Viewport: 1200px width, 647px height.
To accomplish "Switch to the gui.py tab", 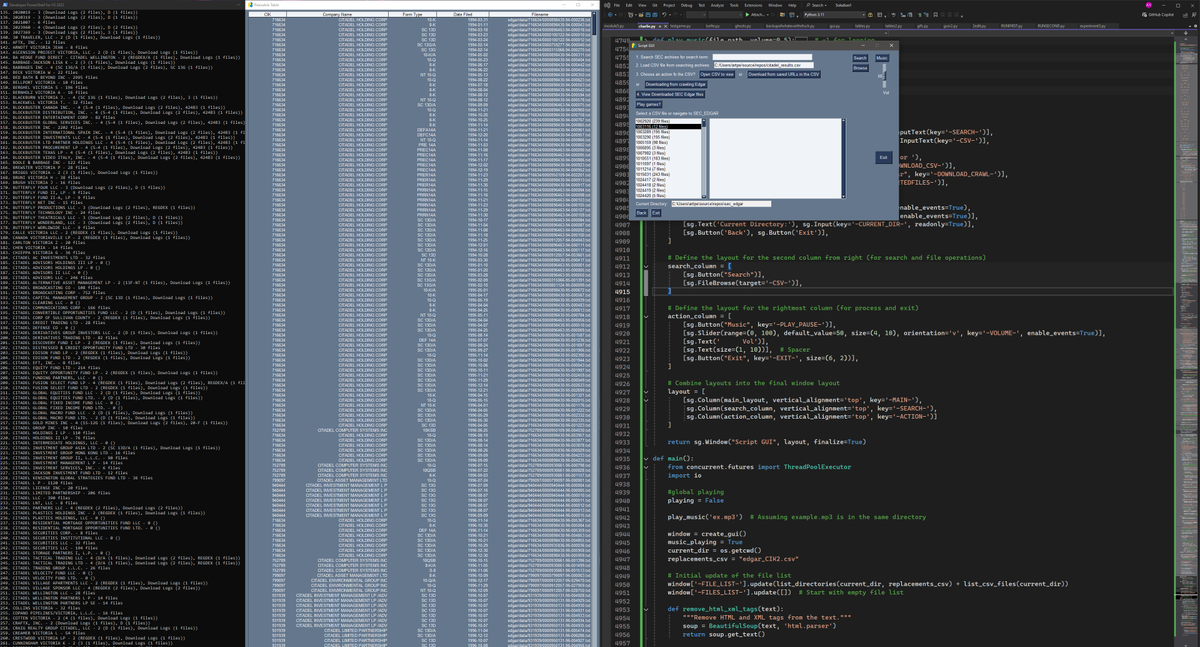I will pos(835,25).
